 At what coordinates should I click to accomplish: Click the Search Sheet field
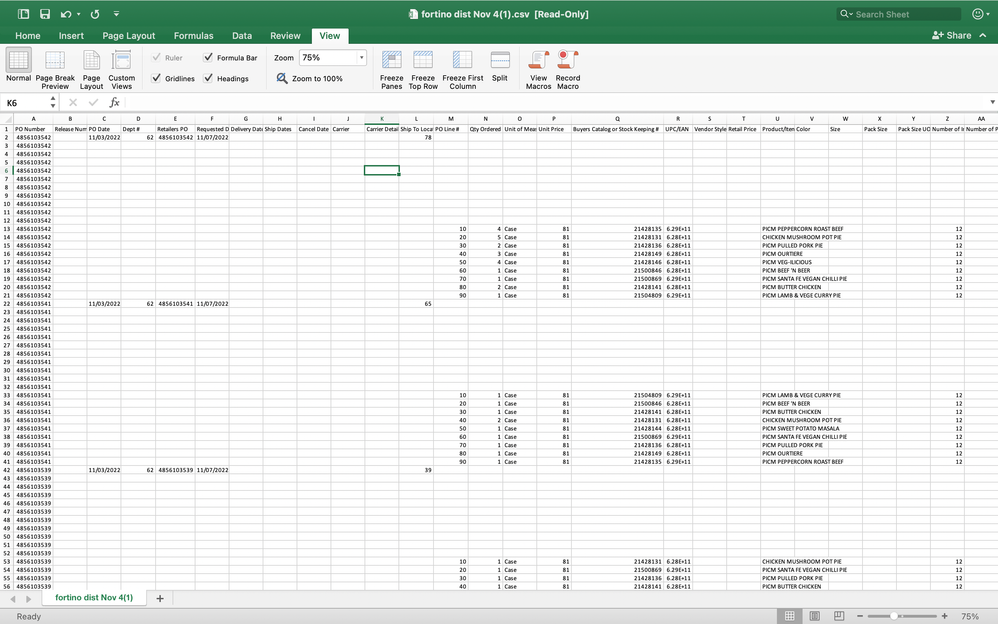click(x=899, y=14)
